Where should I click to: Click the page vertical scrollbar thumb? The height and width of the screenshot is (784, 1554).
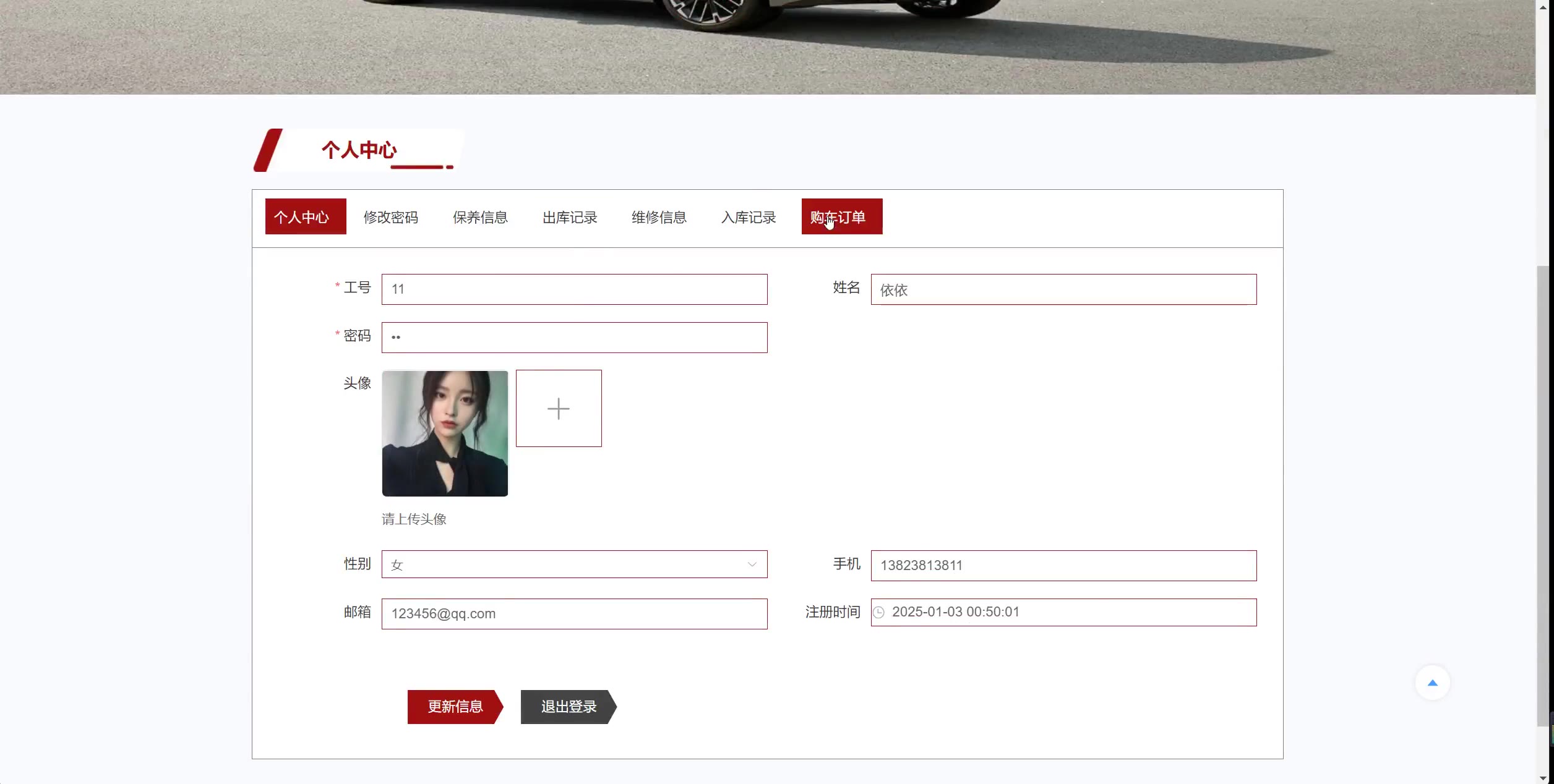point(1544,495)
